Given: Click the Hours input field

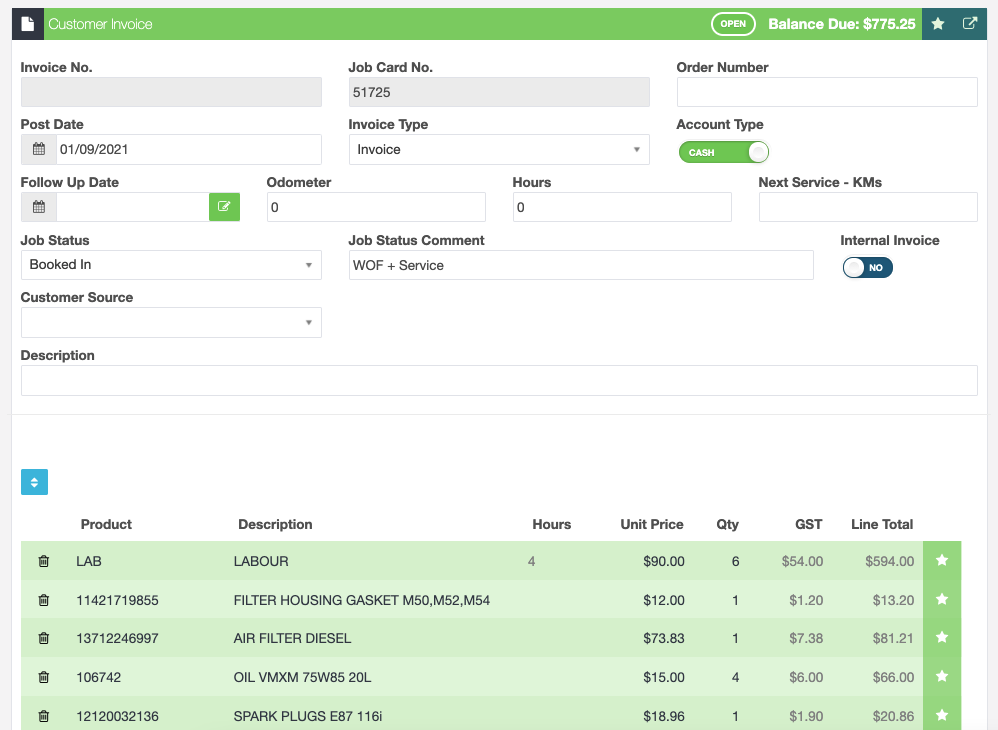Looking at the screenshot, I should [x=622, y=207].
